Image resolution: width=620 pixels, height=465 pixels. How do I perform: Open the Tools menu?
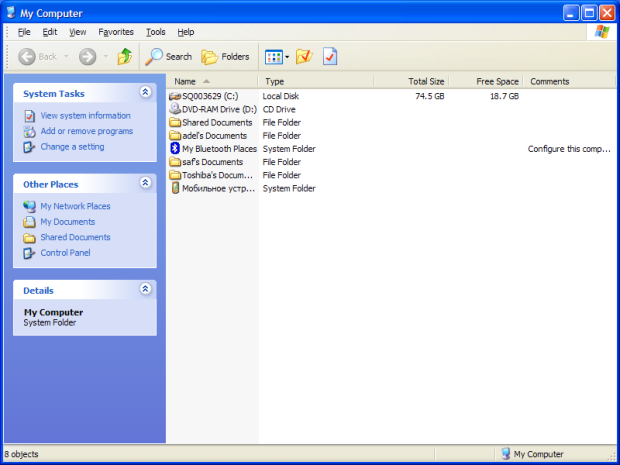pos(156,32)
